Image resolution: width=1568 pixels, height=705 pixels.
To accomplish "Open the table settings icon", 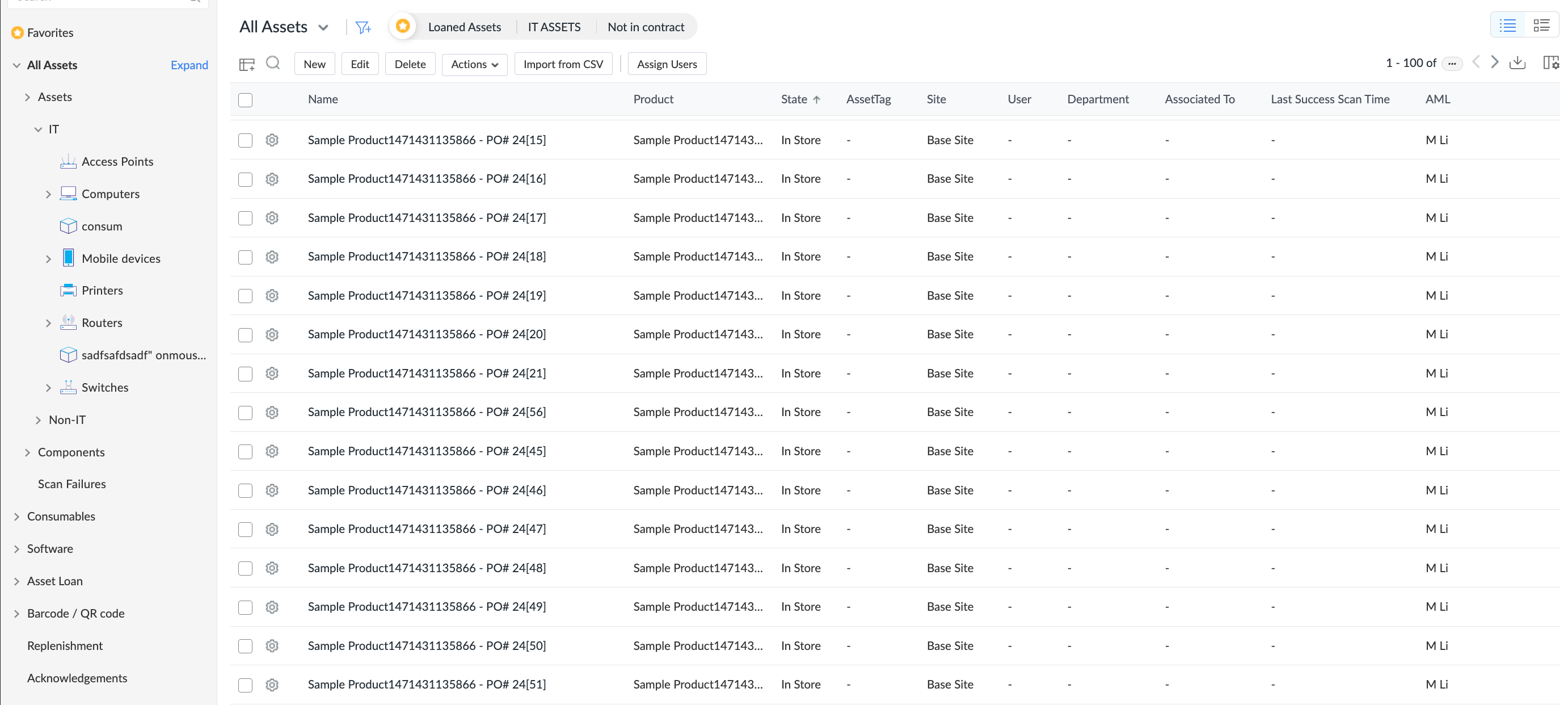I will (1551, 62).
